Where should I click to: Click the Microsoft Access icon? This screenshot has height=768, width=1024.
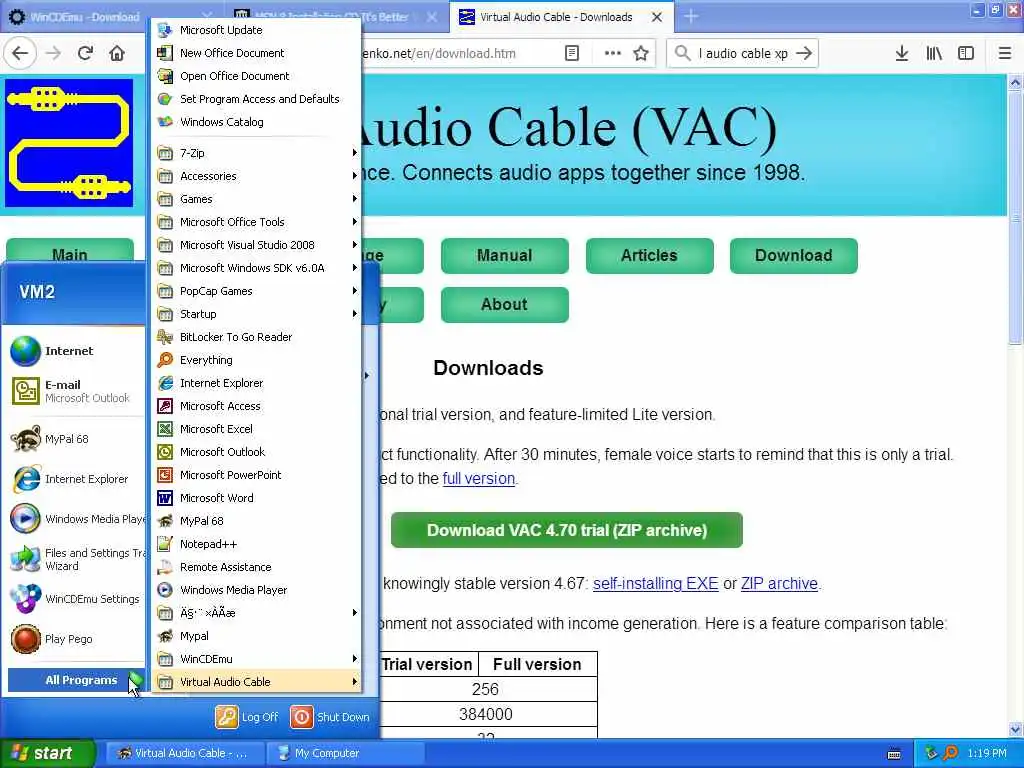click(165, 406)
